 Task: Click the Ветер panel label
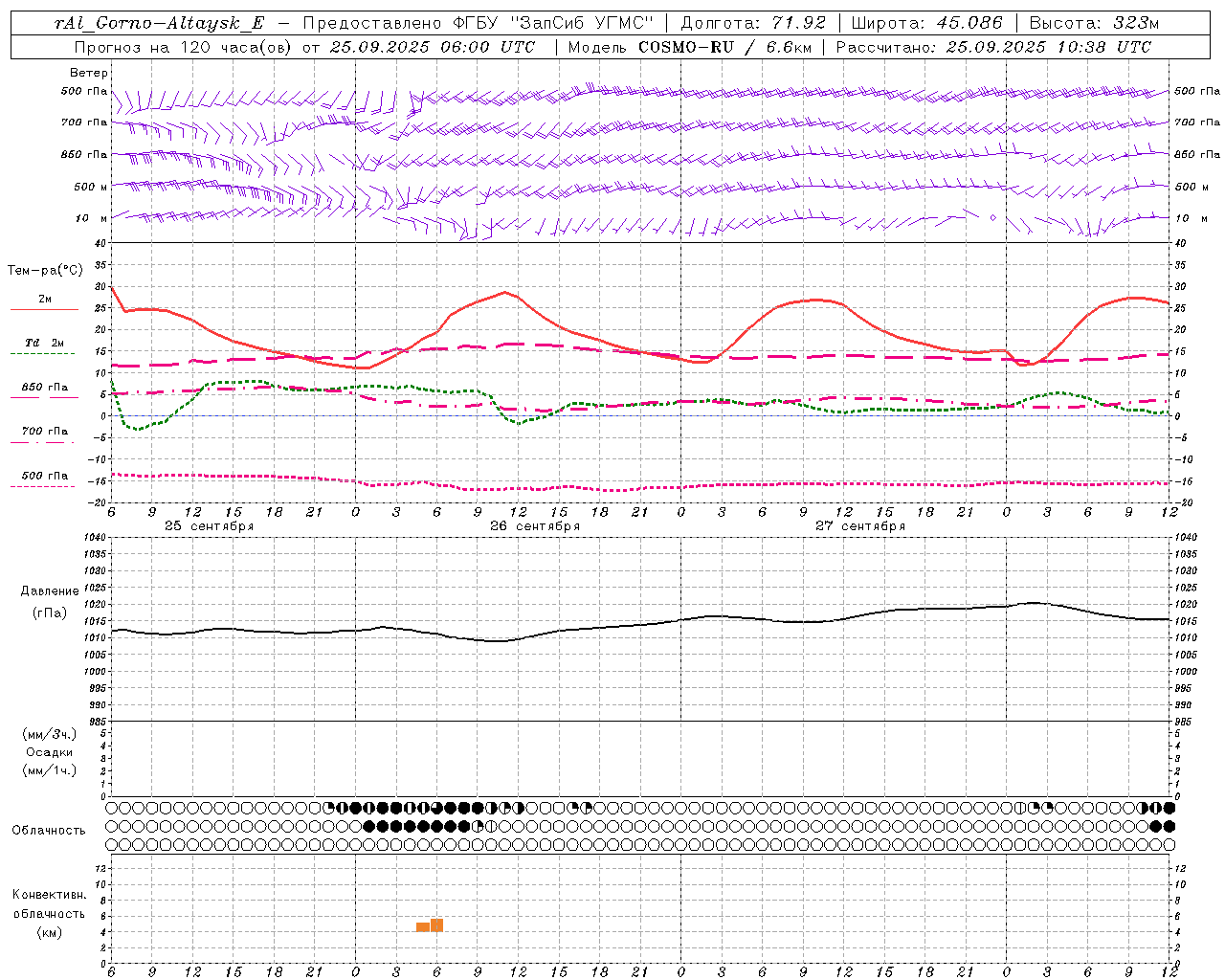[89, 73]
